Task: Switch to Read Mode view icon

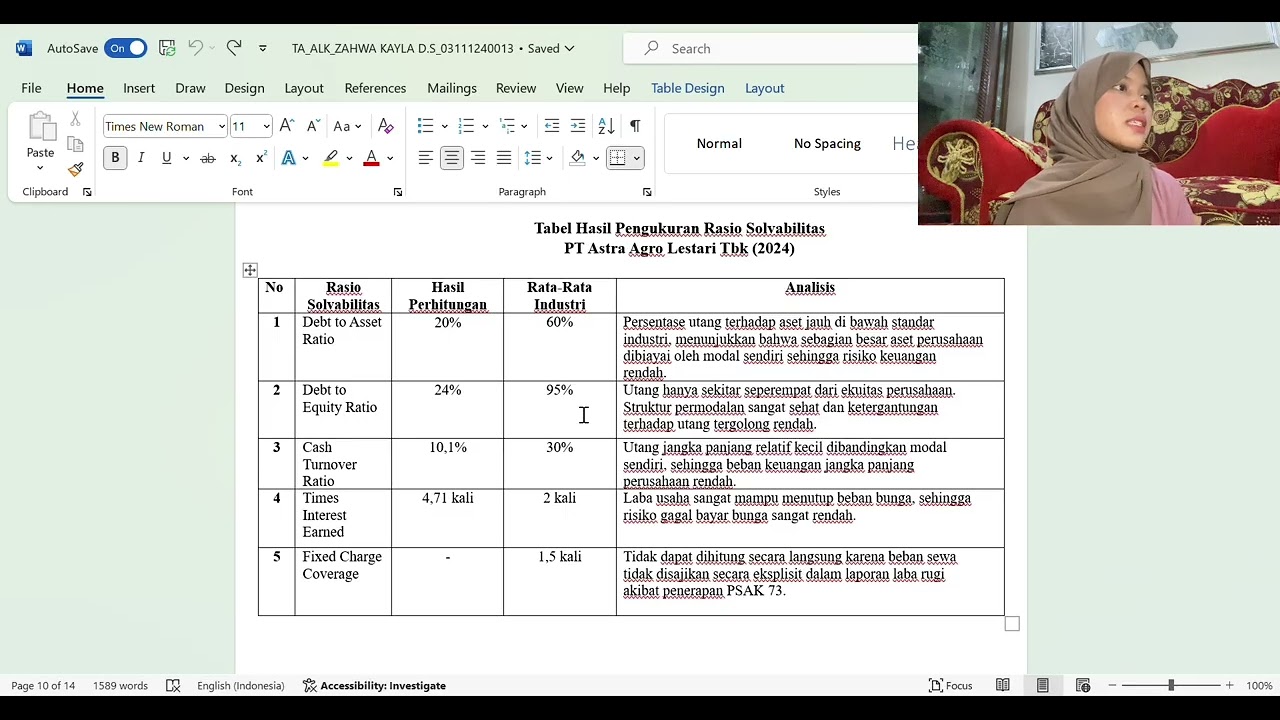Action: [1002, 685]
